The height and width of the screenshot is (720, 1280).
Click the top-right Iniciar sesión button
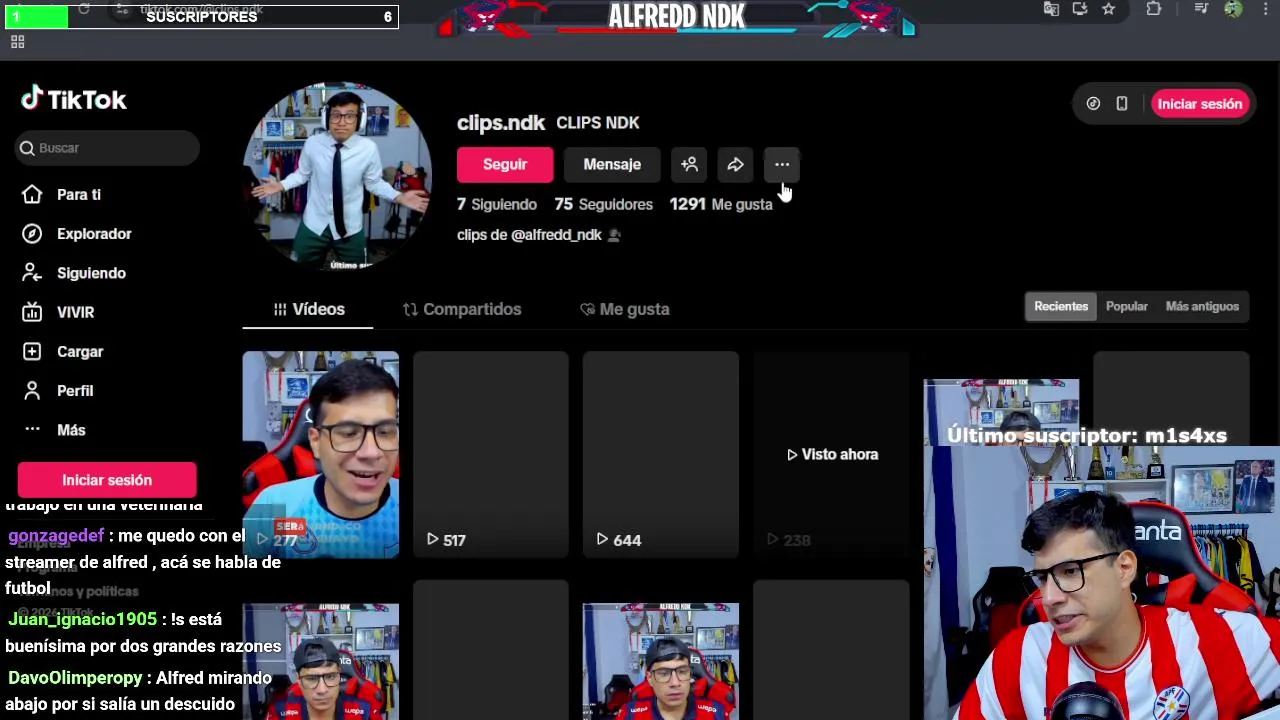point(1199,104)
